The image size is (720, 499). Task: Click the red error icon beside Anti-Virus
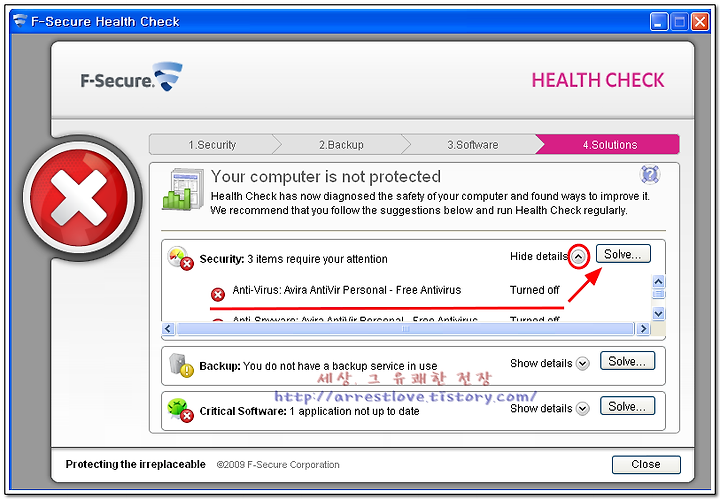point(218,294)
